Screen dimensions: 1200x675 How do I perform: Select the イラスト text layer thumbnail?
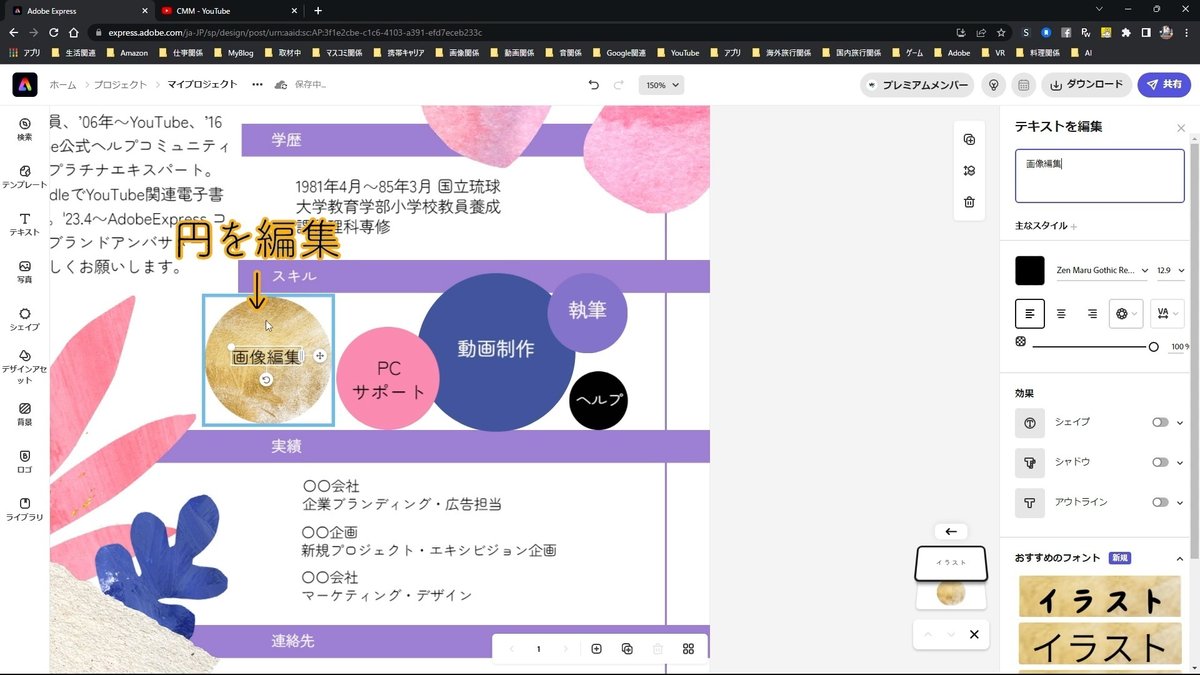(x=951, y=563)
